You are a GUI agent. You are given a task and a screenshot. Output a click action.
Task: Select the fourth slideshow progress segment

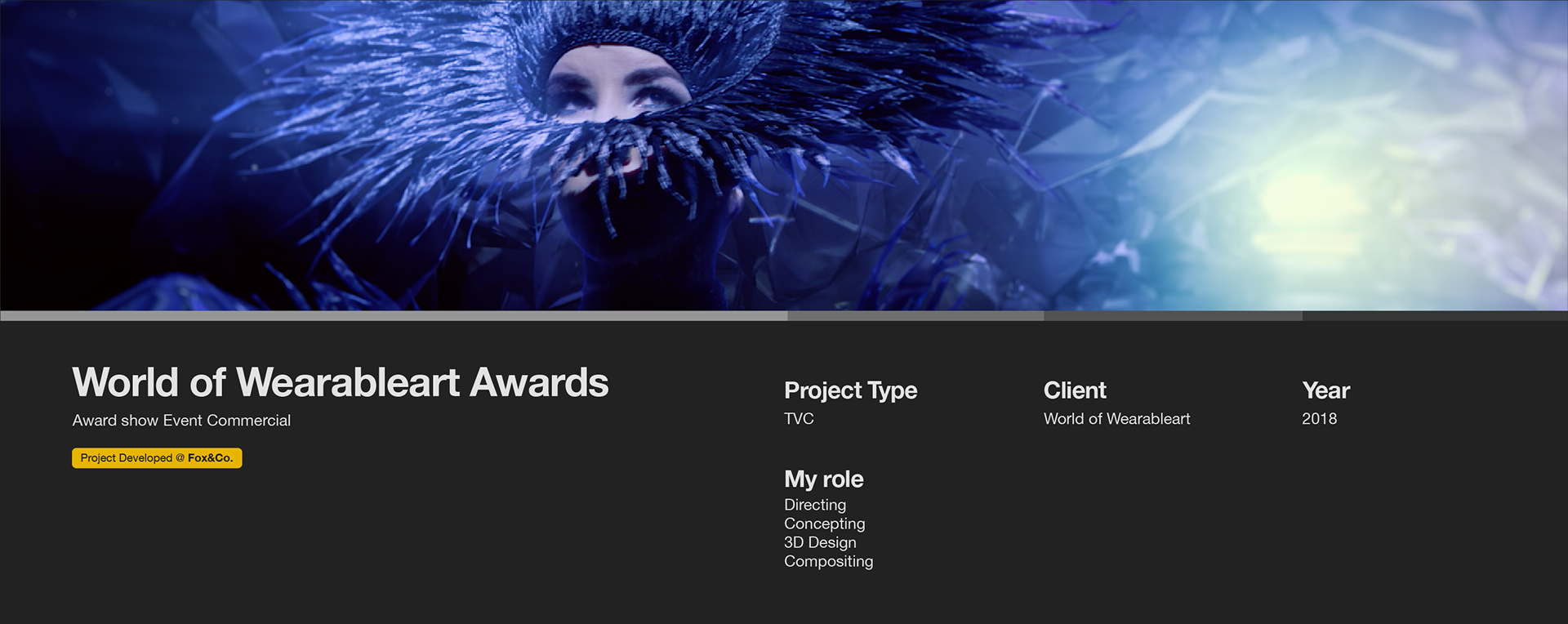point(1435,315)
